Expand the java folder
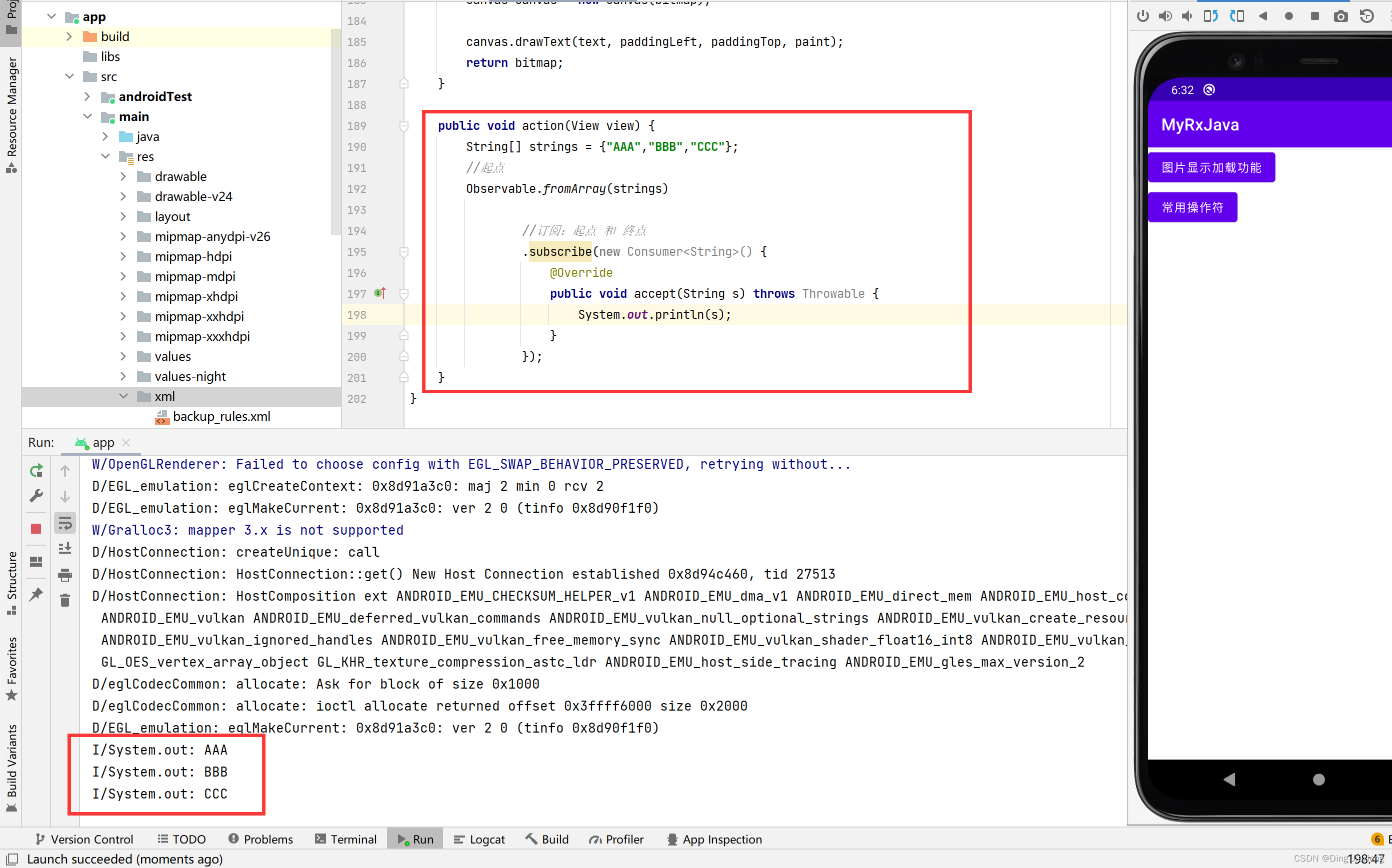The height and width of the screenshot is (868, 1392). 105,136
